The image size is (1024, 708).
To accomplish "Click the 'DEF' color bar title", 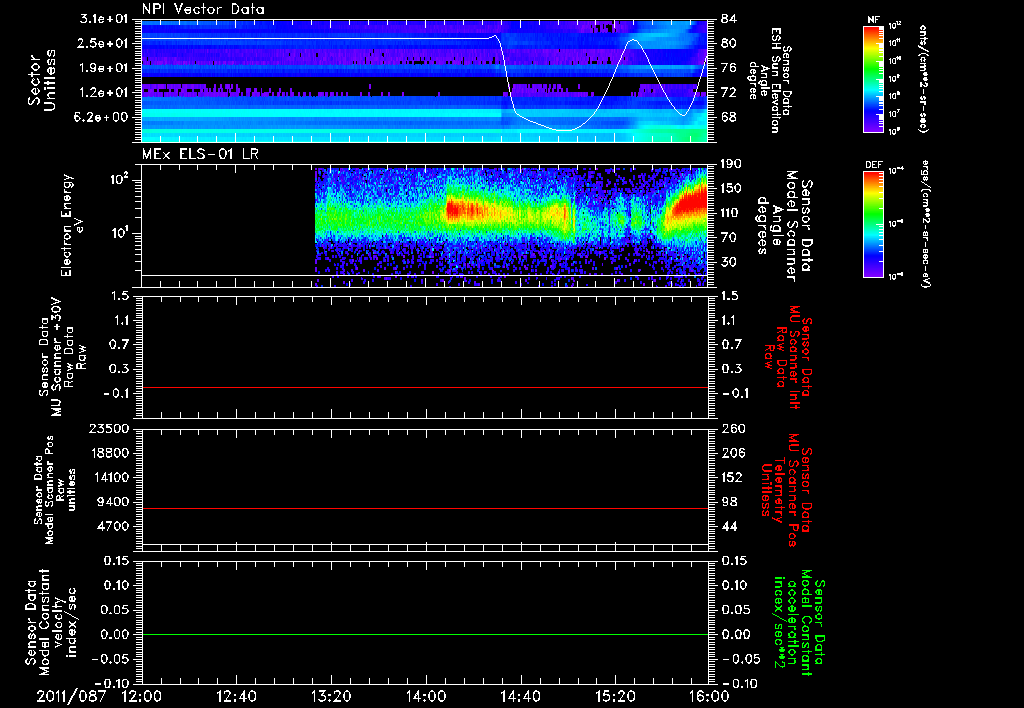I will click(873, 165).
